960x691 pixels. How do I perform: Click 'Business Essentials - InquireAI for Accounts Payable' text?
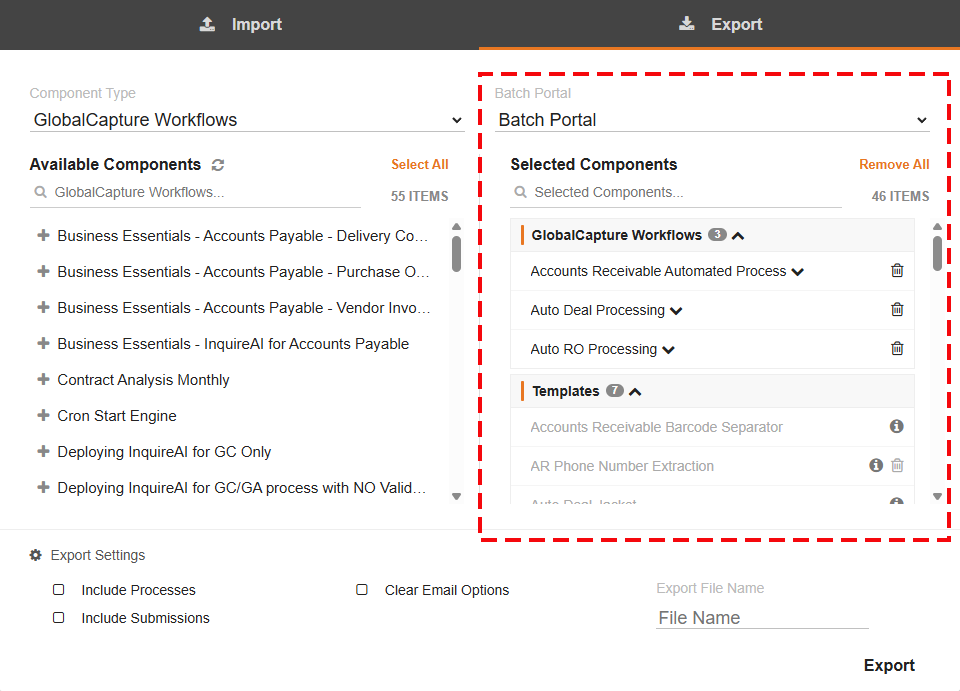click(233, 344)
